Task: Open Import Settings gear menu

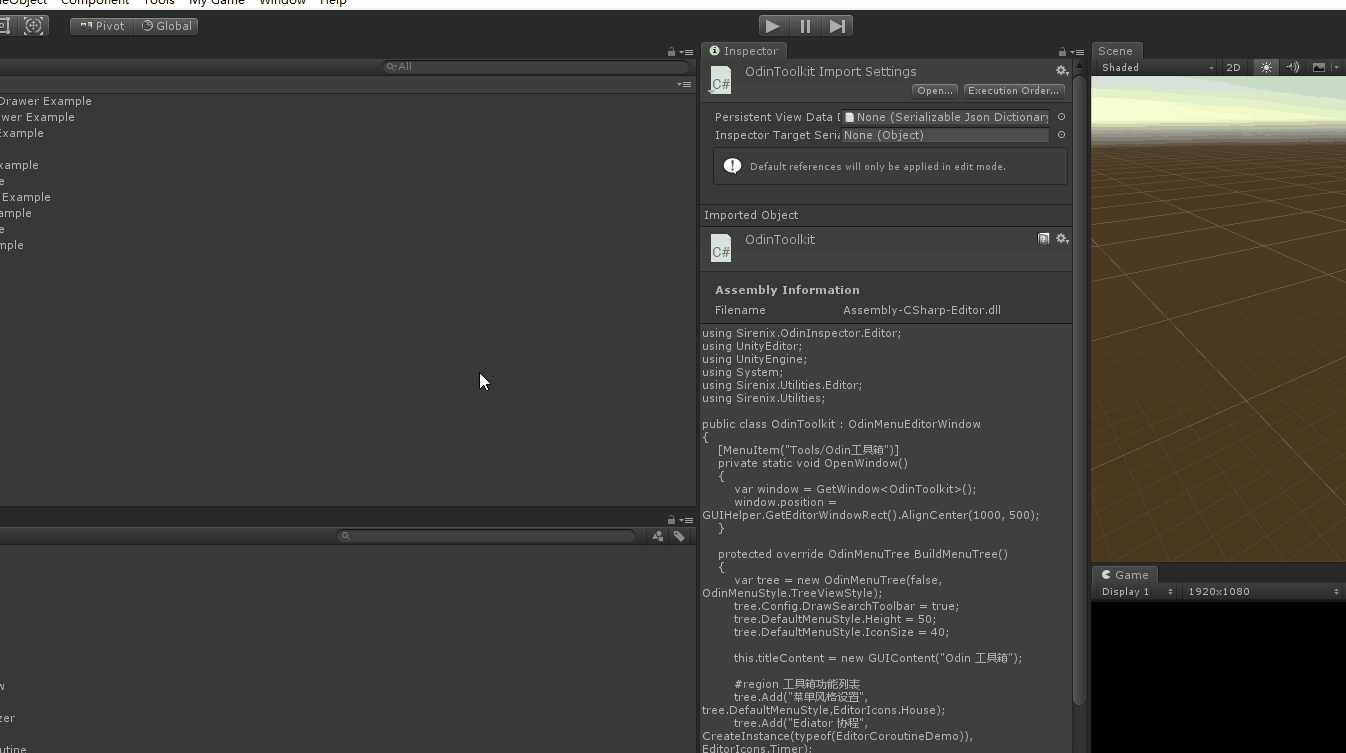Action: [1061, 71]
